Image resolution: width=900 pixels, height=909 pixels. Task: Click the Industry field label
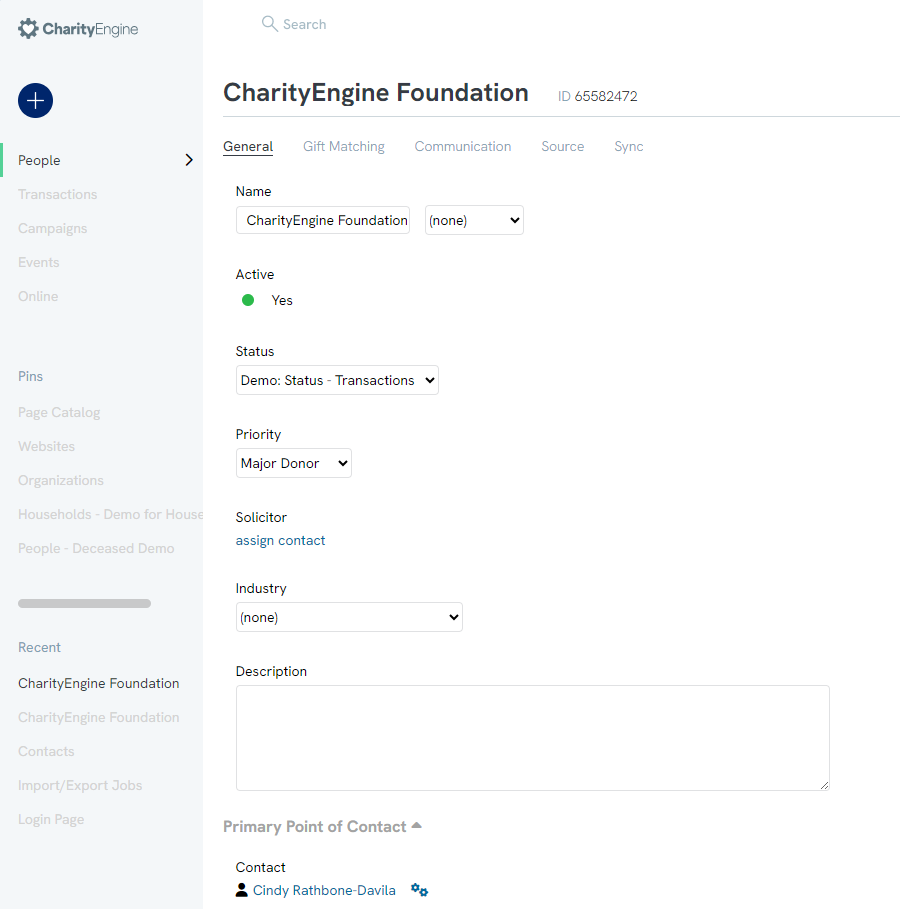[x=261, y=588]
